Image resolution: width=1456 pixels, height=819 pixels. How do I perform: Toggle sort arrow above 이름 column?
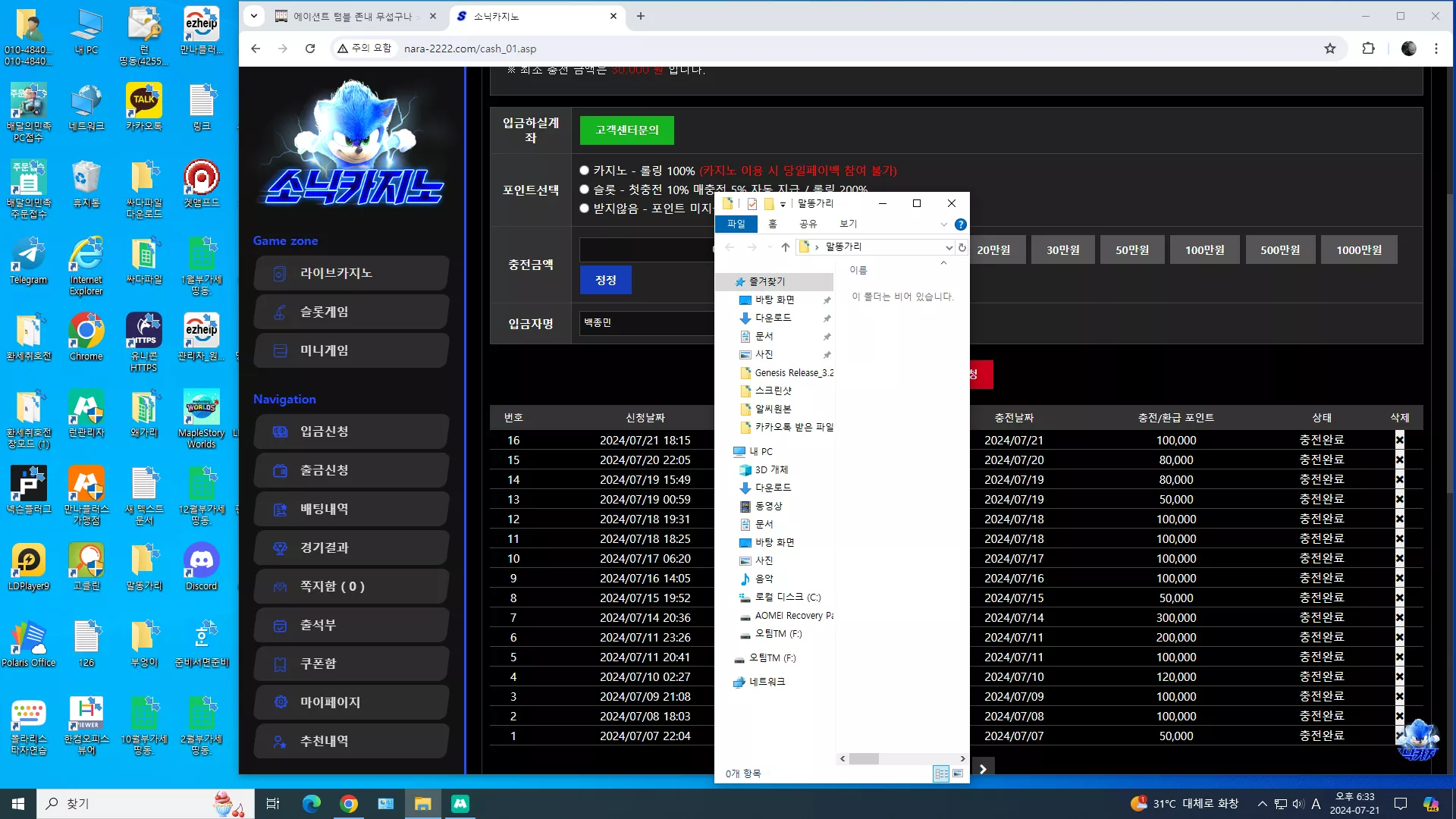[x=943, y=263]
